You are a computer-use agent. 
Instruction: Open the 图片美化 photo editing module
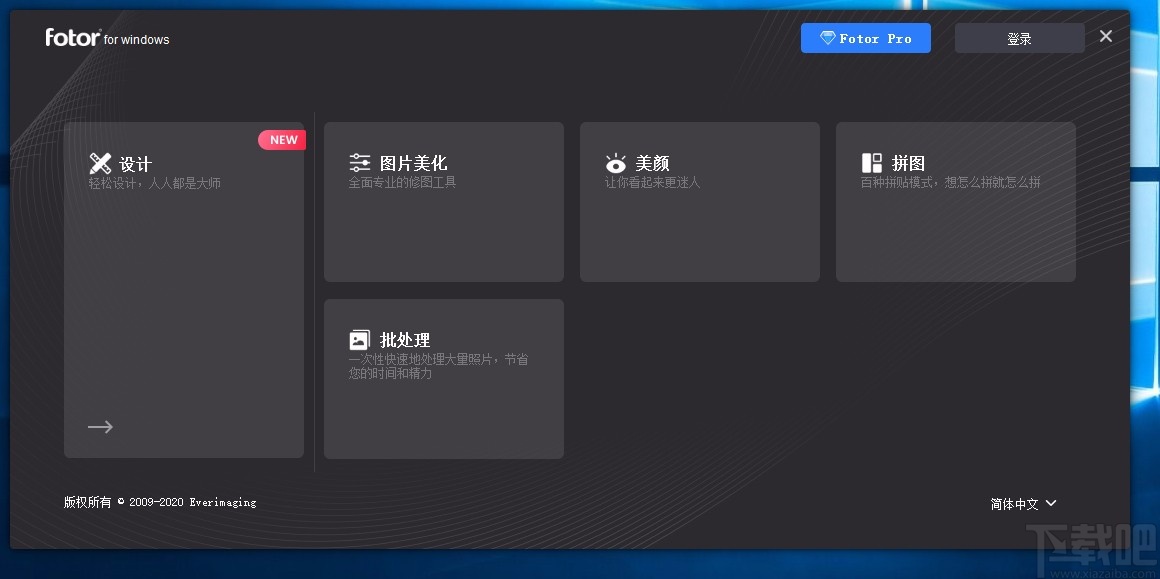coord(443,200)
